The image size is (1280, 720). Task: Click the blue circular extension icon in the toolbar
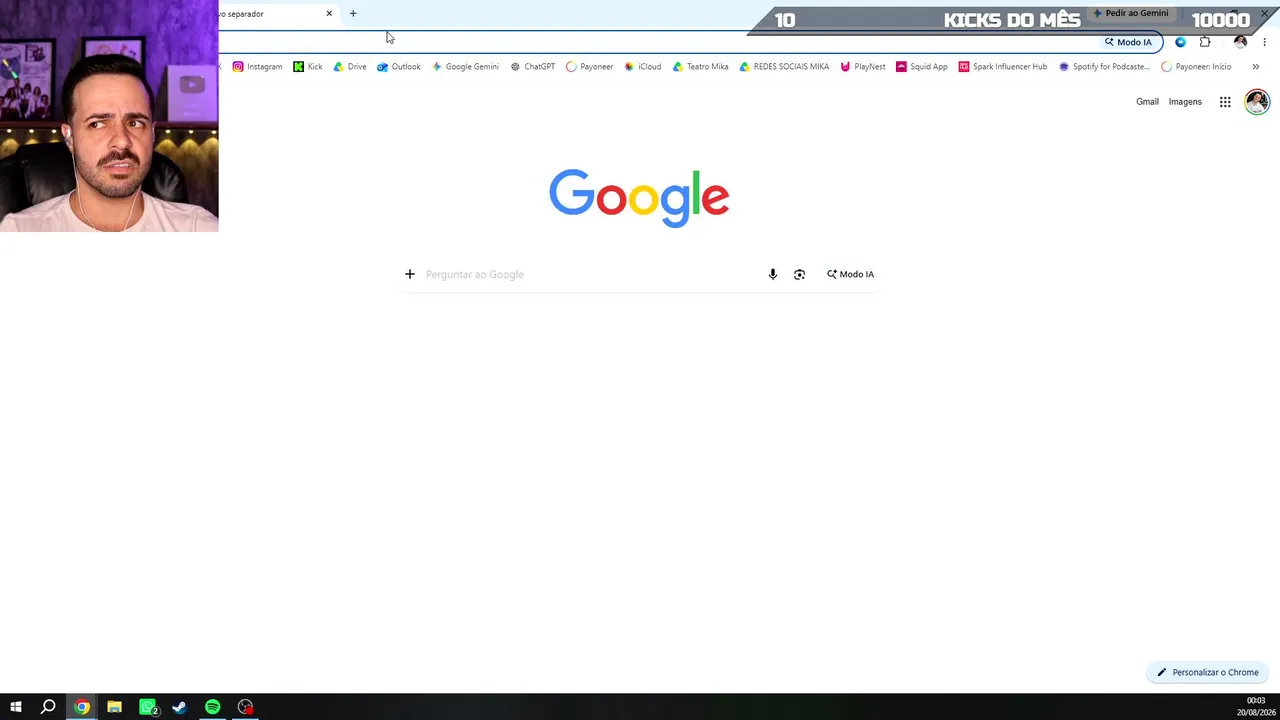click(1181, 42)
